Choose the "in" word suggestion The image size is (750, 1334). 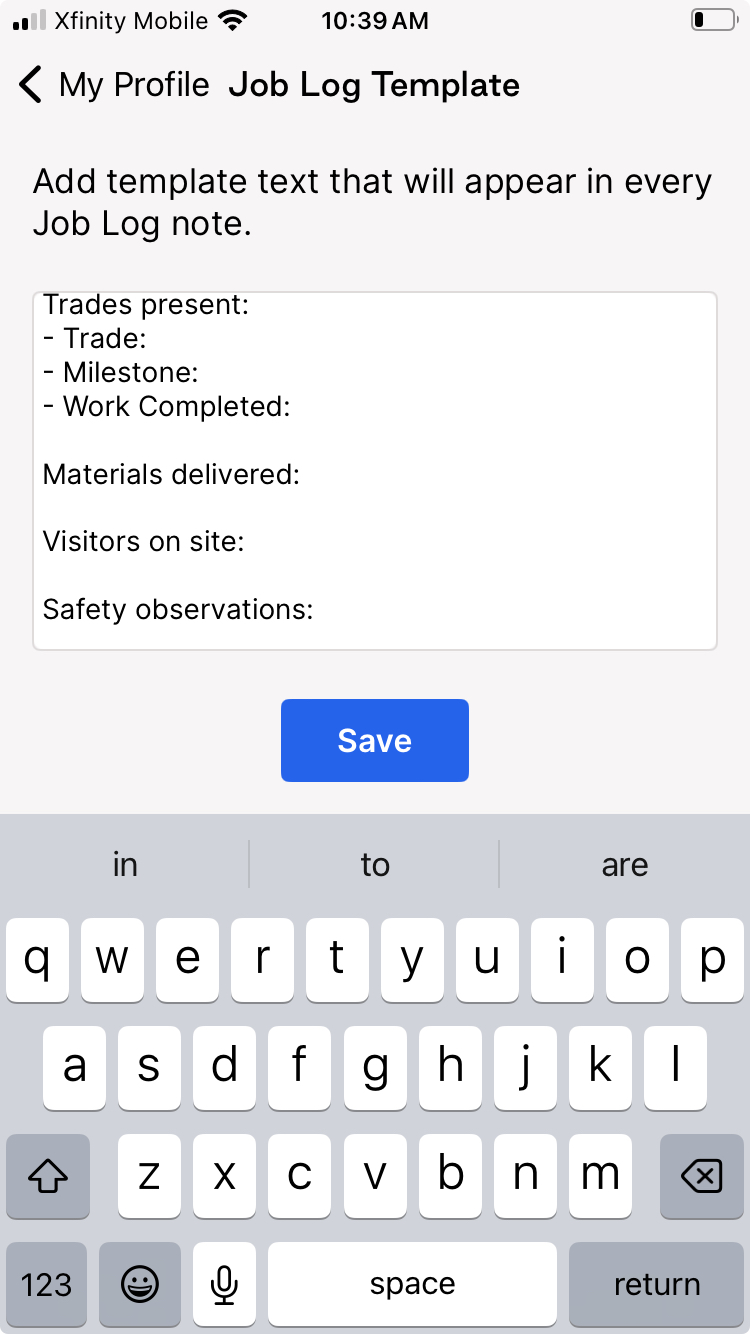(x=125, y=864)
